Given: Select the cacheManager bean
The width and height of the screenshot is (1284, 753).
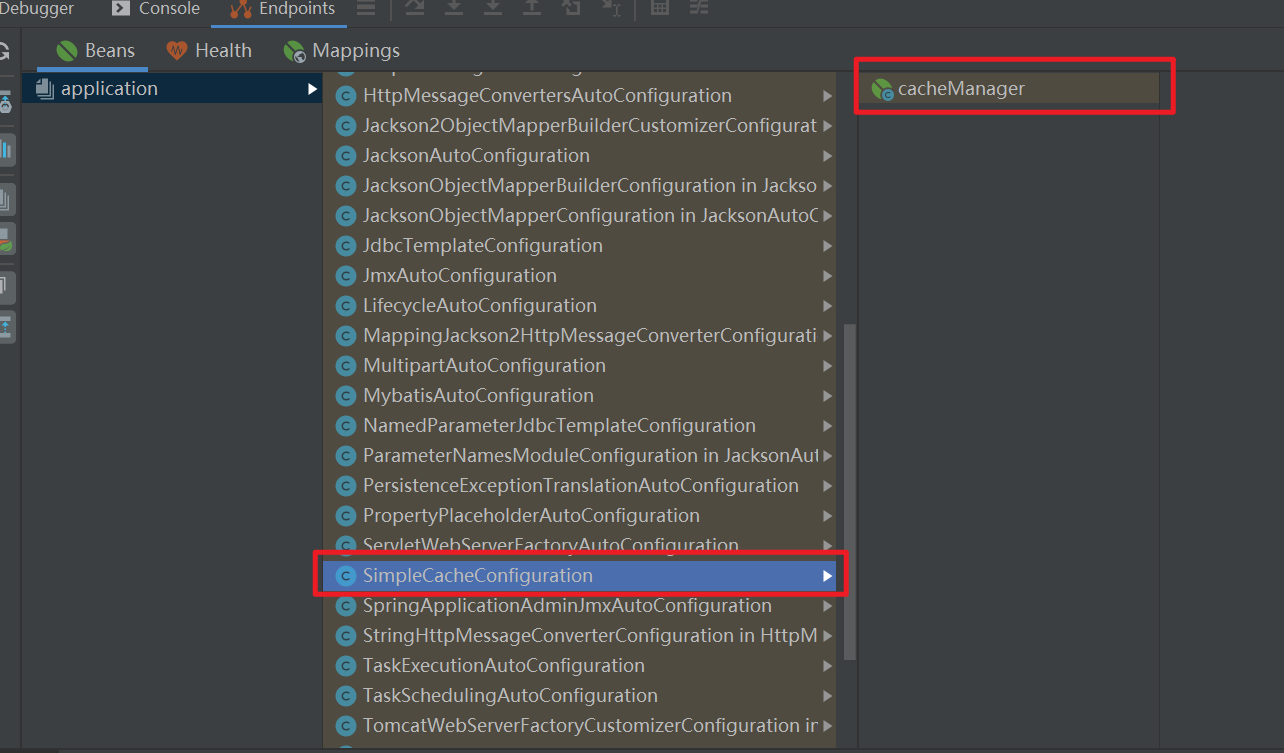Looking at the screenshot, I should (x=1008, y=89).
